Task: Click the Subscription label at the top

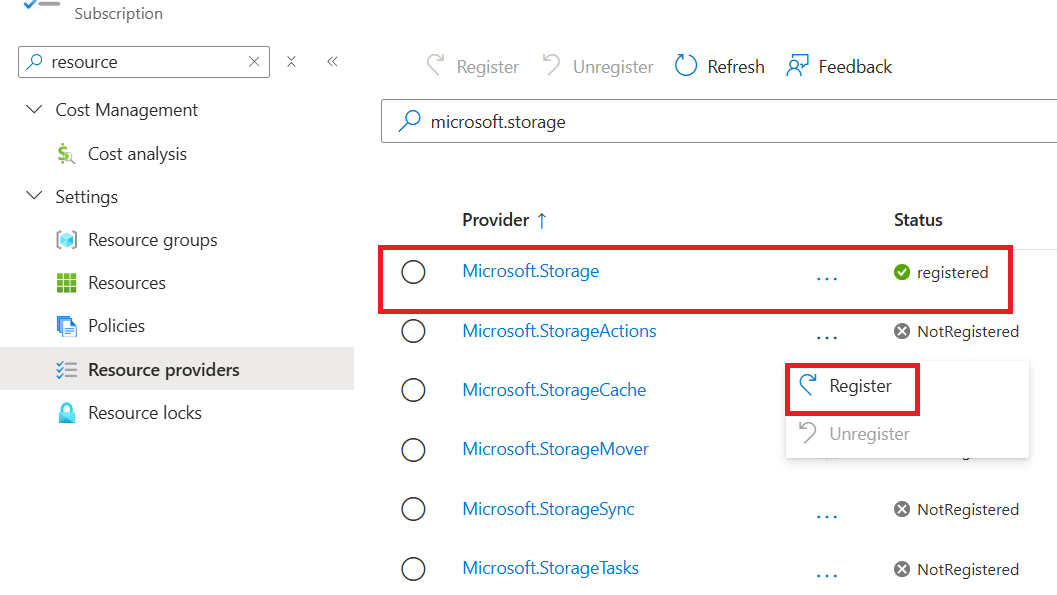Action: click(x=119, y=13)
